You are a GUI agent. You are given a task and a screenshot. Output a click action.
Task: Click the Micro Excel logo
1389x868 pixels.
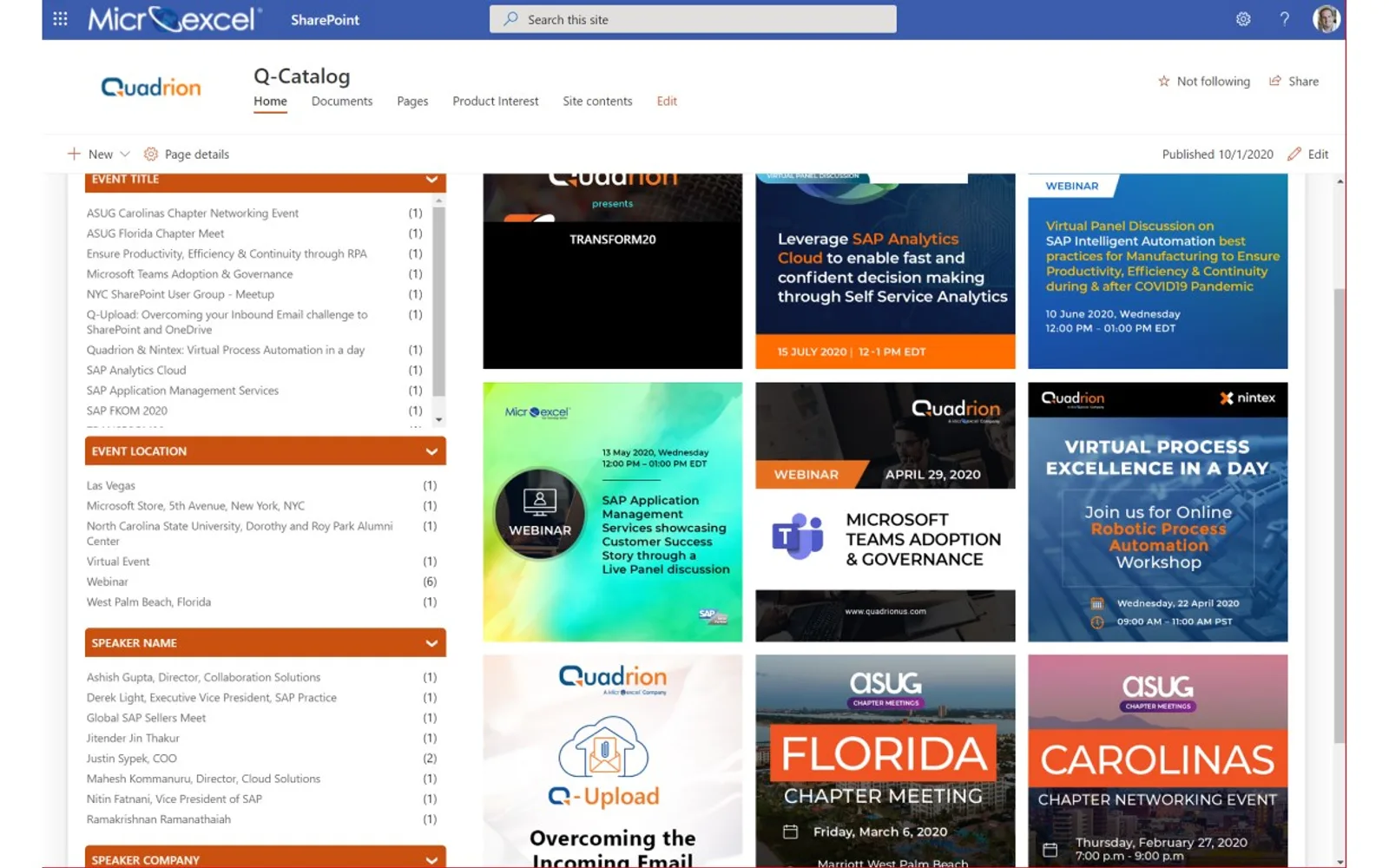coord(174,19)
